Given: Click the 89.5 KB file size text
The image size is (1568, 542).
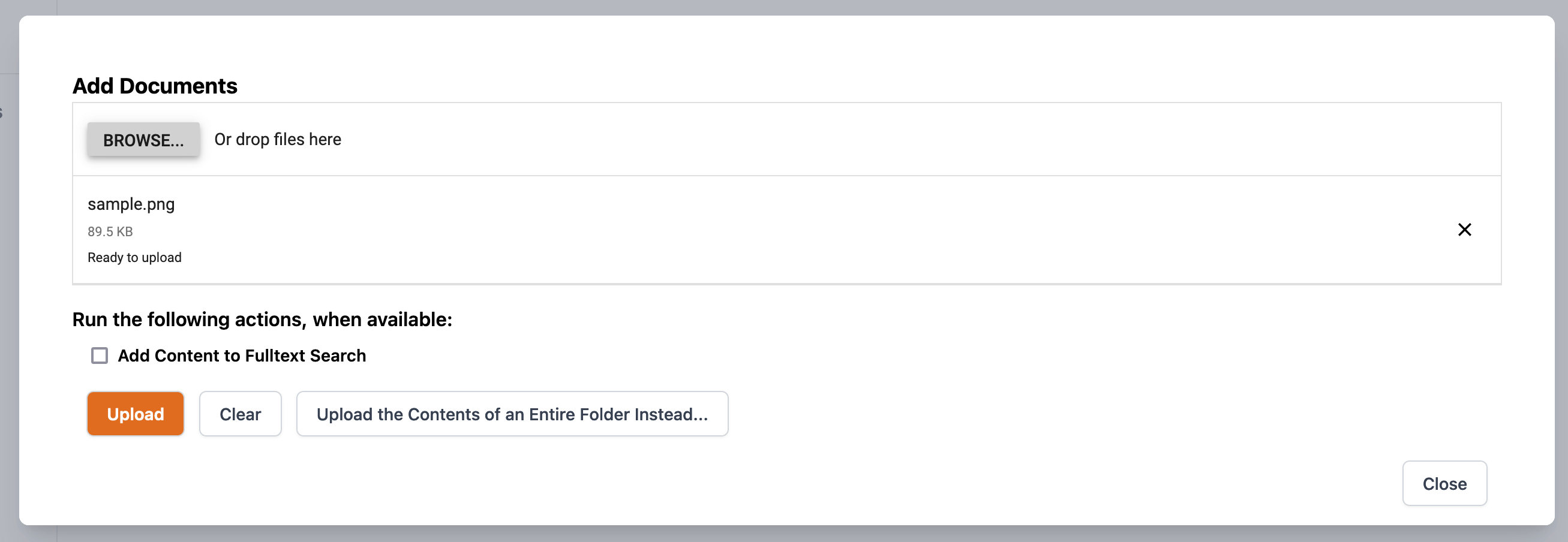Looking at the screenshot, I should (110, 232).
